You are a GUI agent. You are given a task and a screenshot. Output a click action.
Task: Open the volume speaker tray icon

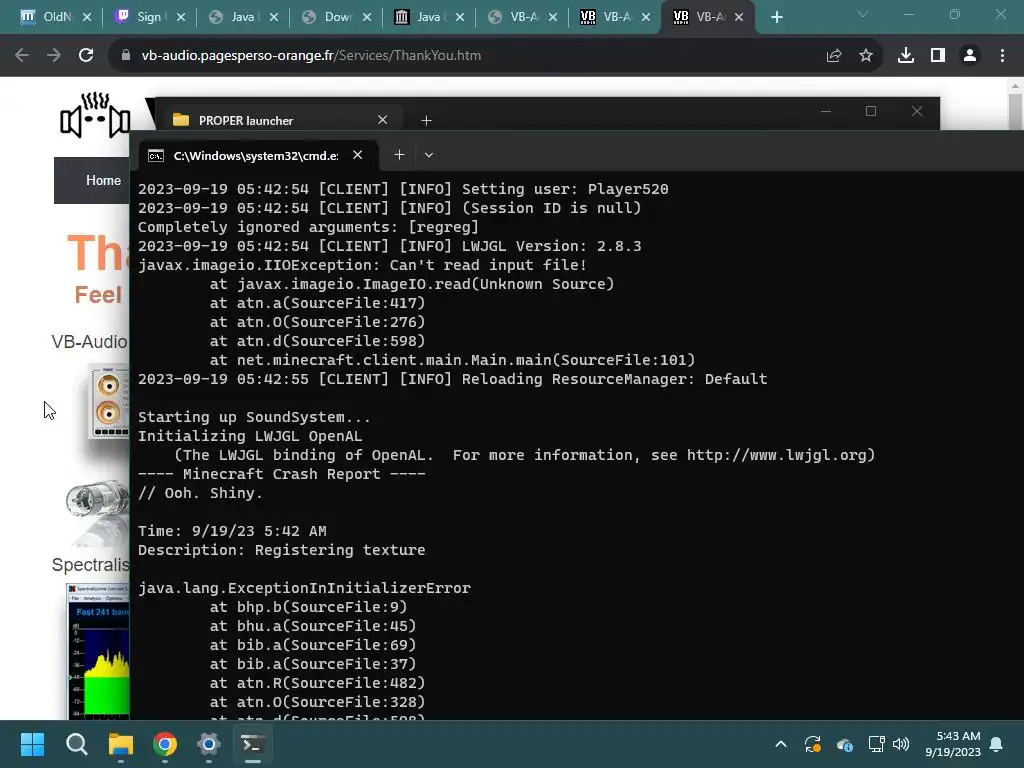coord(901,744)
